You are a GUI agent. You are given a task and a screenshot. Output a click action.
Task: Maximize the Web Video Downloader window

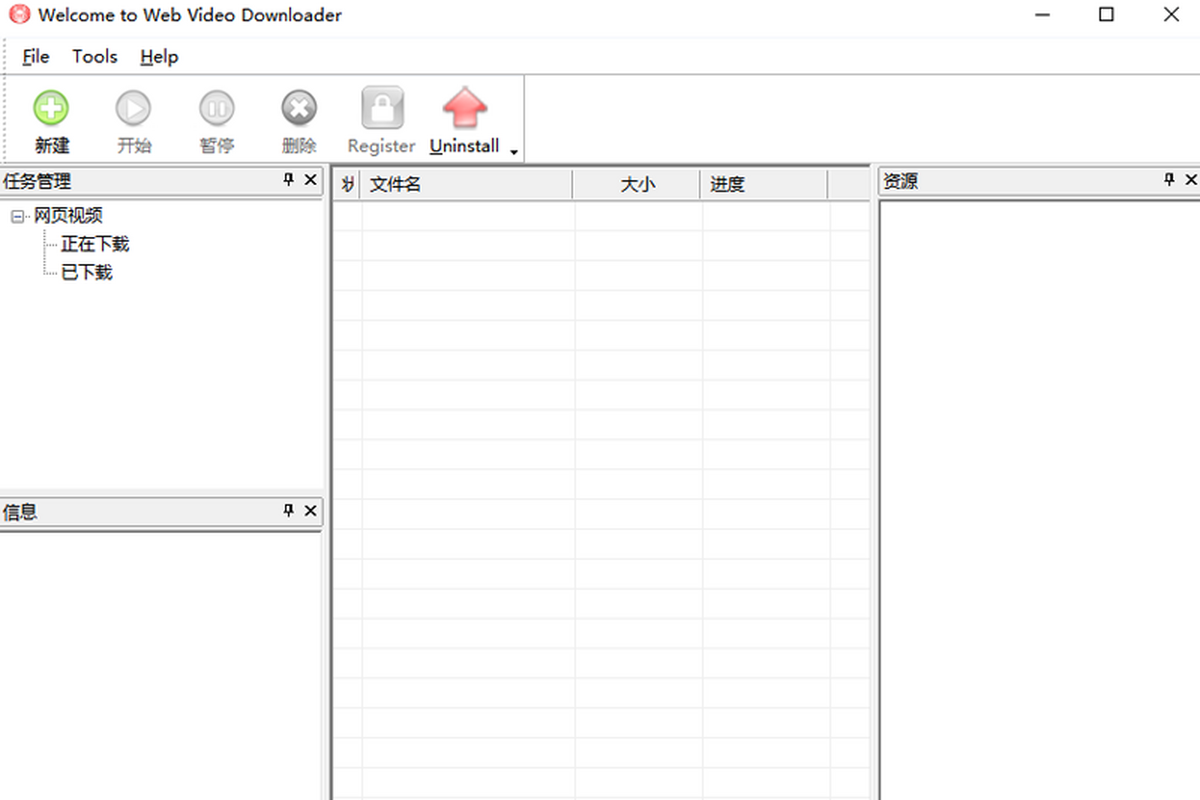coord(1106,15)
